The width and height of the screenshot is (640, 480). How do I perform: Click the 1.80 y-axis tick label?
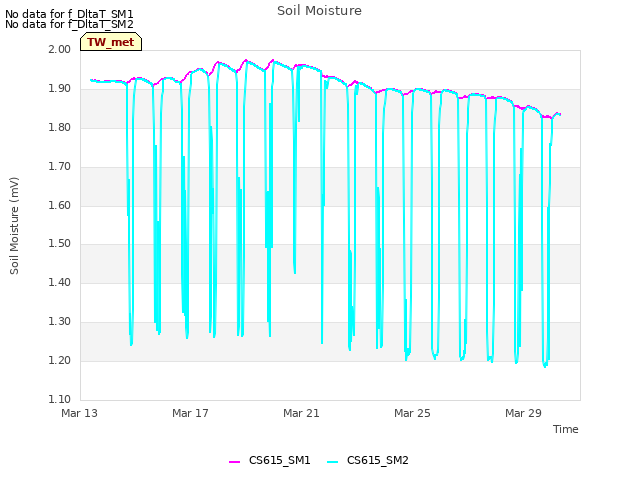60,127
